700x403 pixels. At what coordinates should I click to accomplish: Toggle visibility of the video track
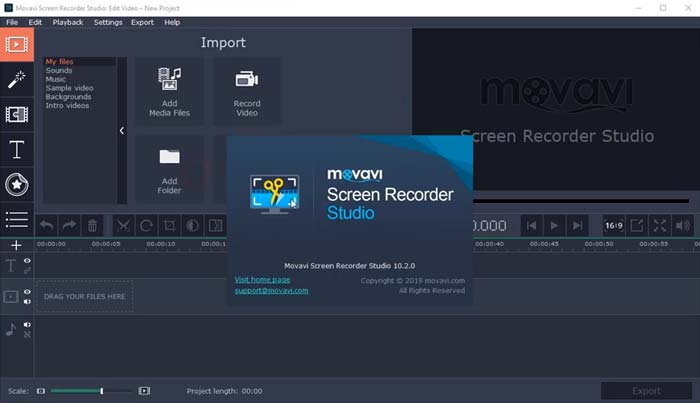(x=27, y=292)
